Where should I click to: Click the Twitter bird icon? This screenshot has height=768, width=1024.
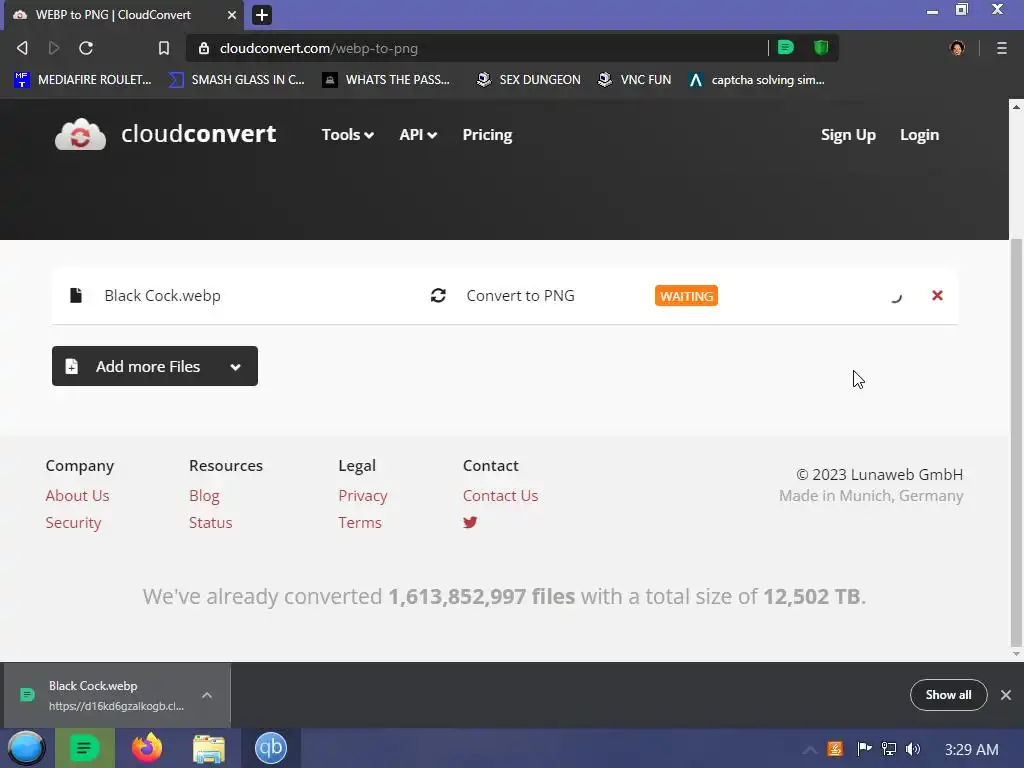470,522
